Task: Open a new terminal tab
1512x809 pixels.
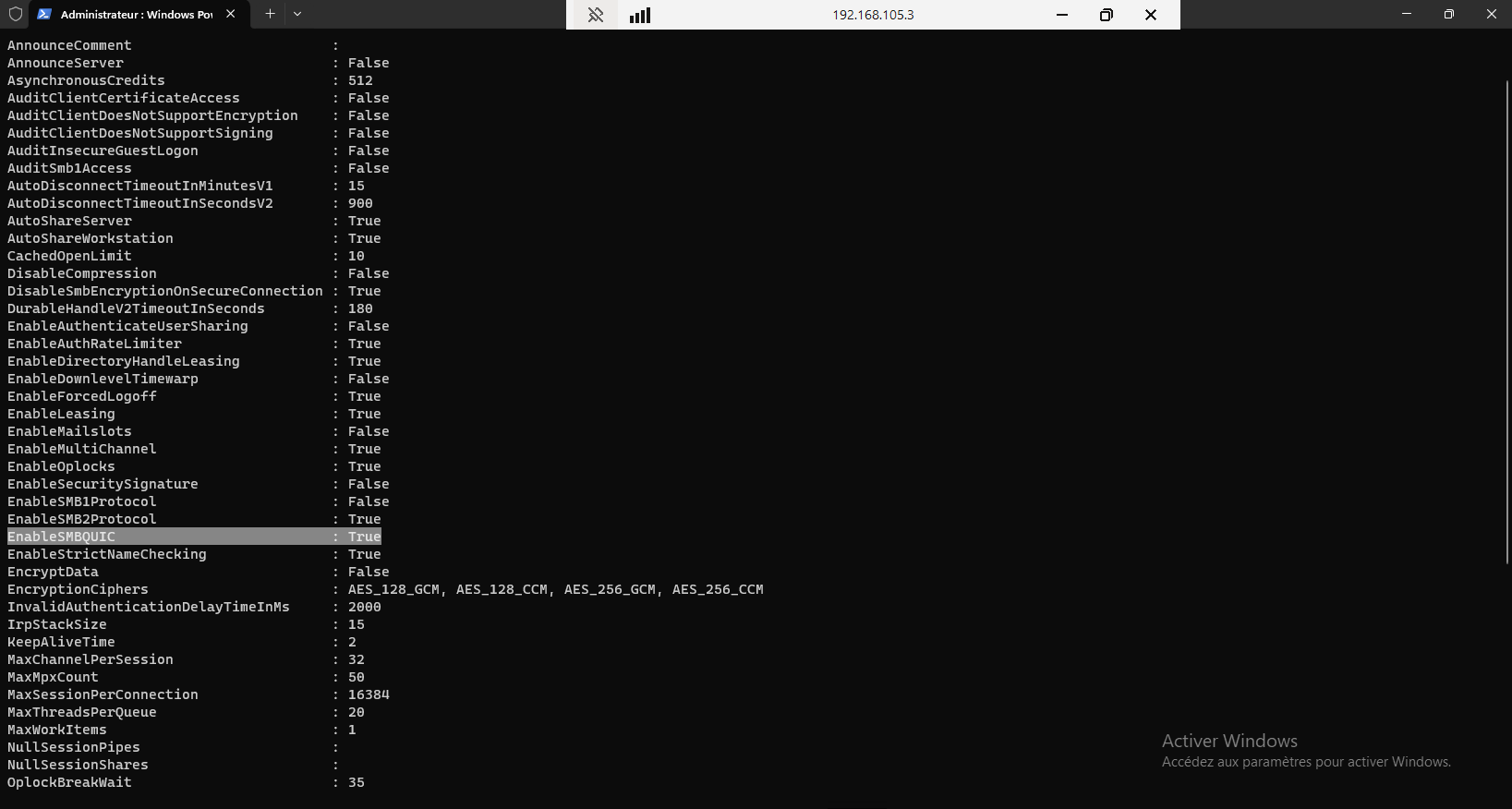Action: point(270,14)
